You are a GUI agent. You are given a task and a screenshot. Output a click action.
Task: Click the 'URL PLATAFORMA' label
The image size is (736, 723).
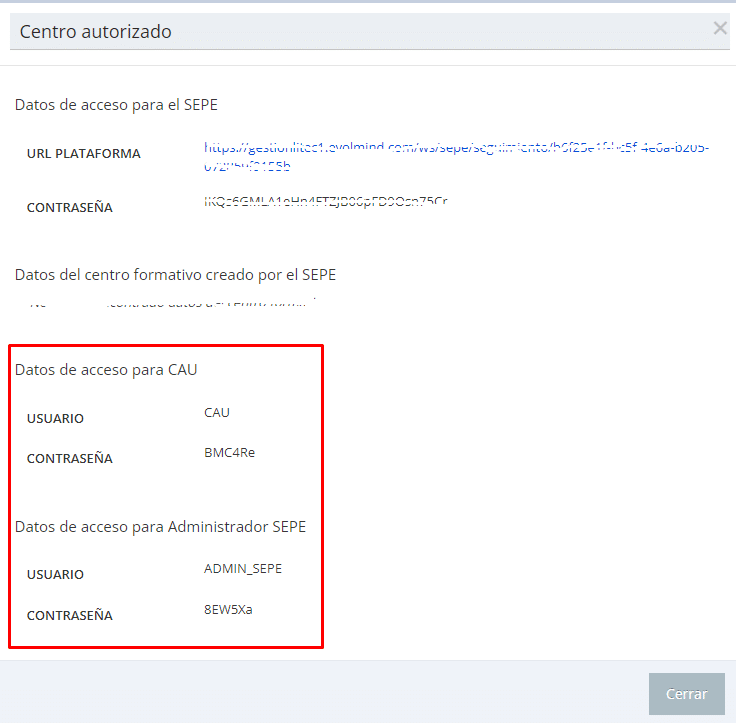pos(84,154)
